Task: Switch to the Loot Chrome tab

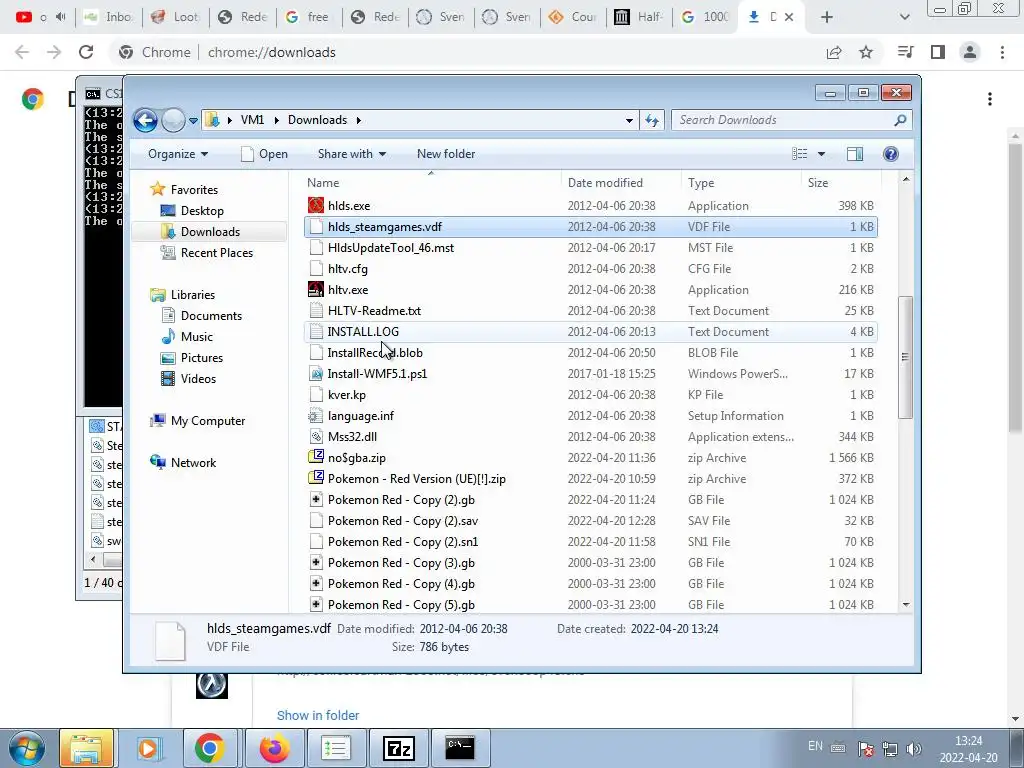Action: [176, 17]
